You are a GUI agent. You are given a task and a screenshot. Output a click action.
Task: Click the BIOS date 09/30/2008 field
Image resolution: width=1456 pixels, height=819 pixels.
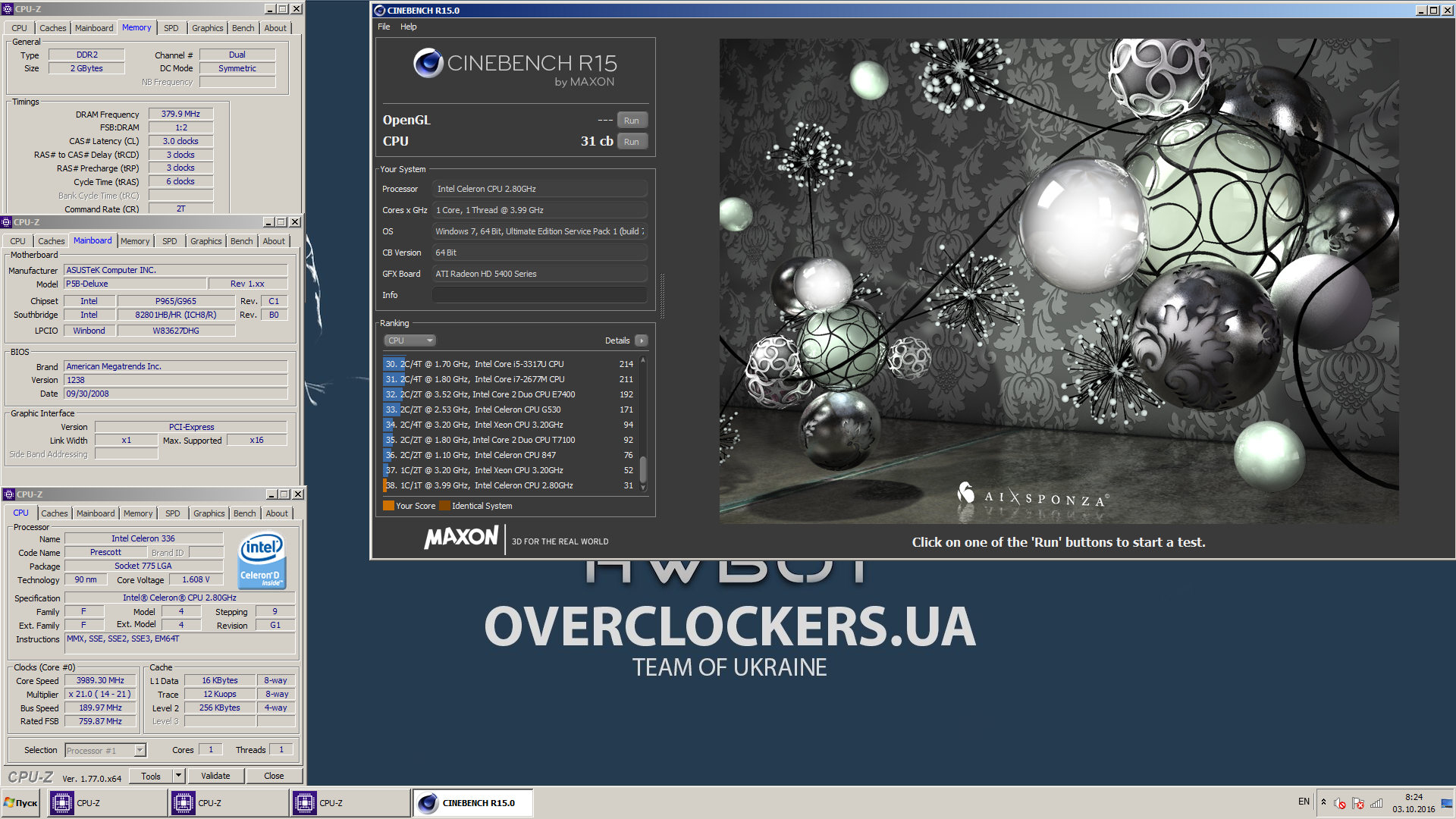tap(176, 394)
